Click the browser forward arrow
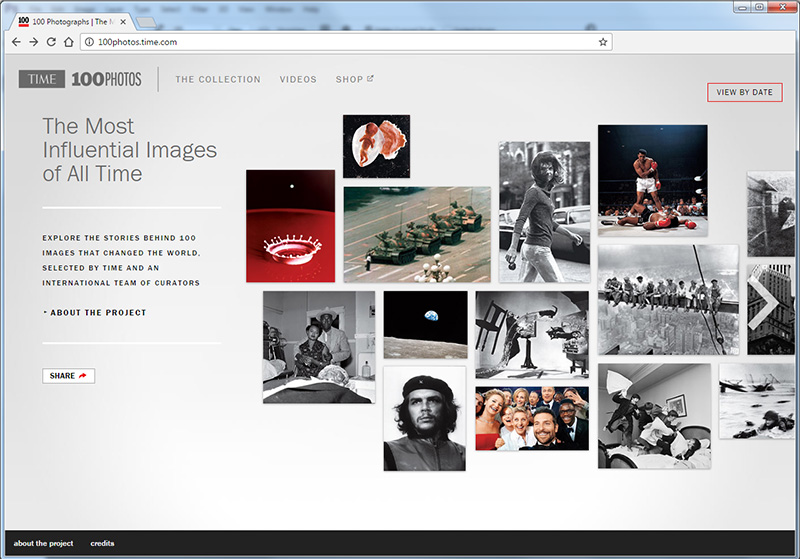The width and height of the screenshot is (800, 559). click(34, 42)
